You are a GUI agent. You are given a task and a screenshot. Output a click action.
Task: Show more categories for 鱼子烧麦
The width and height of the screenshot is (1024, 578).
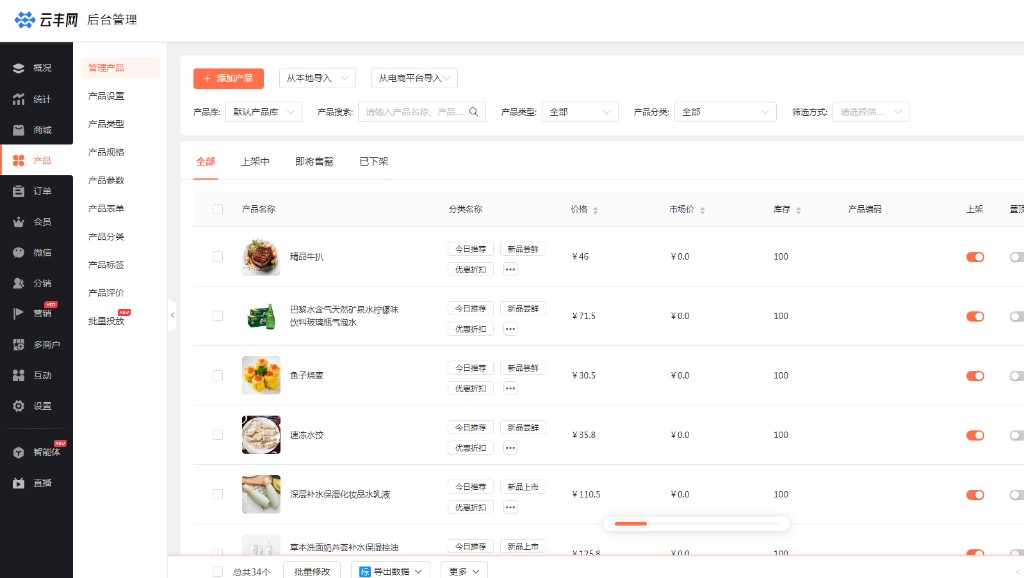click(x=510, y=388)
